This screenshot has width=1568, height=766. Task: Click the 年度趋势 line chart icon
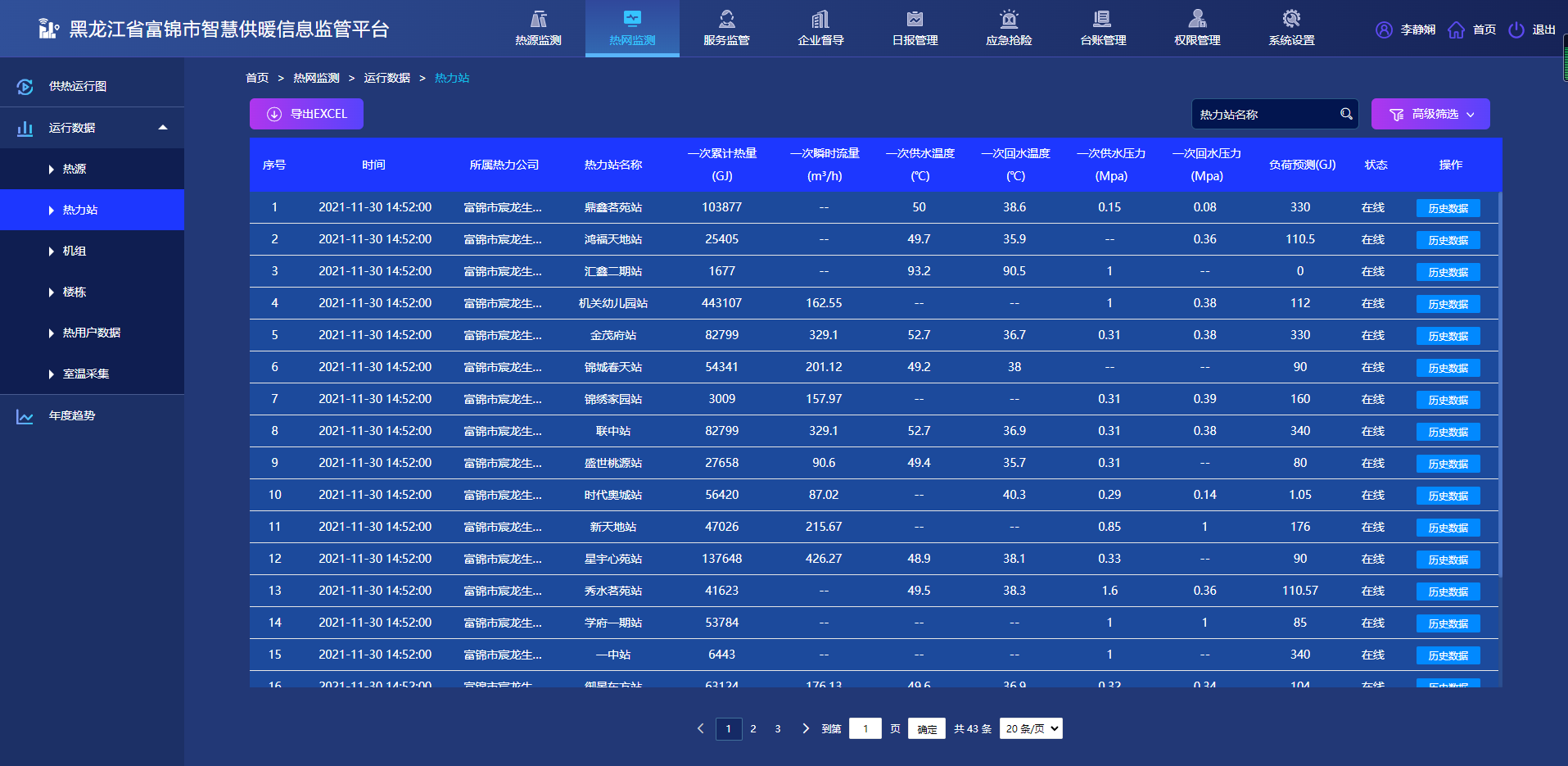(25, 416)
